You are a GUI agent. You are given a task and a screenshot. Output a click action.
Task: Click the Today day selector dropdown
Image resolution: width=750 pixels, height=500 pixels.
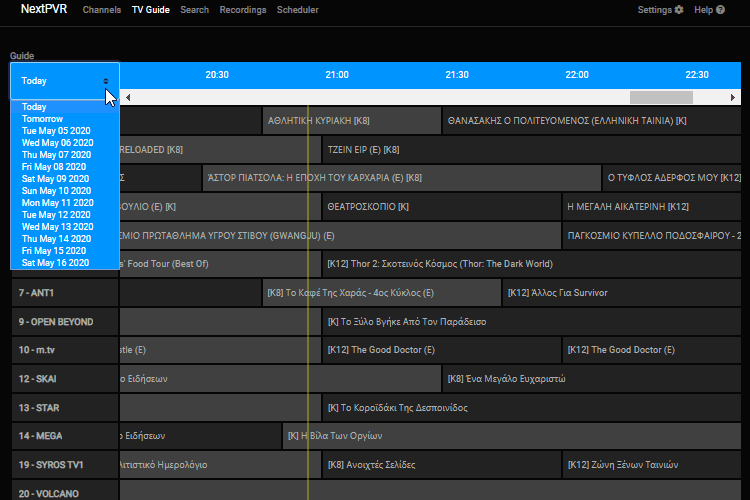pos(65,81)
